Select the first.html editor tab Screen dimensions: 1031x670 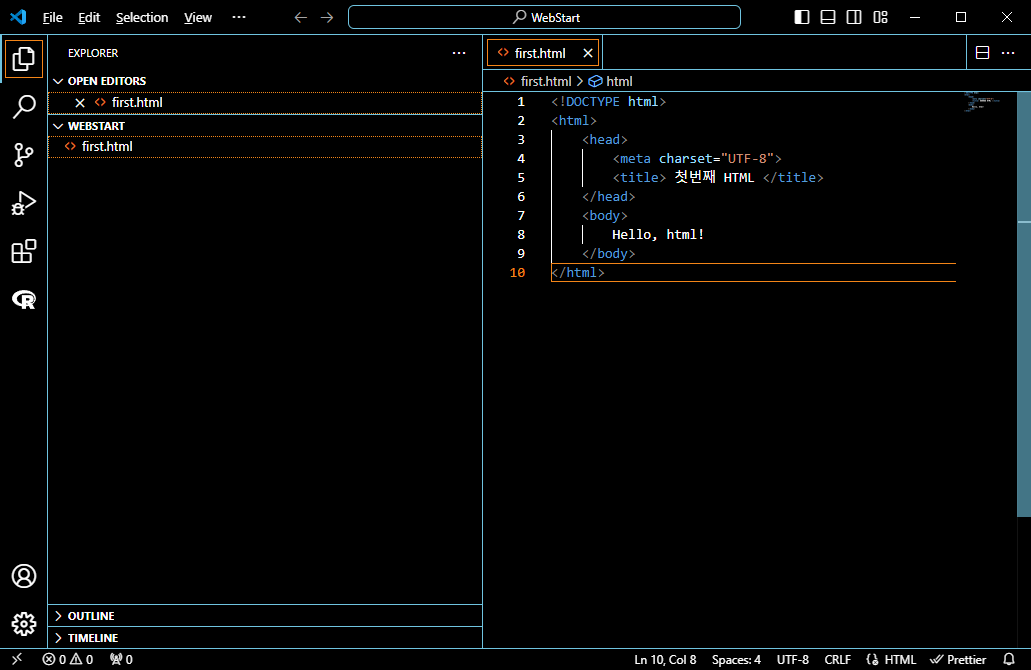(543, 53)
